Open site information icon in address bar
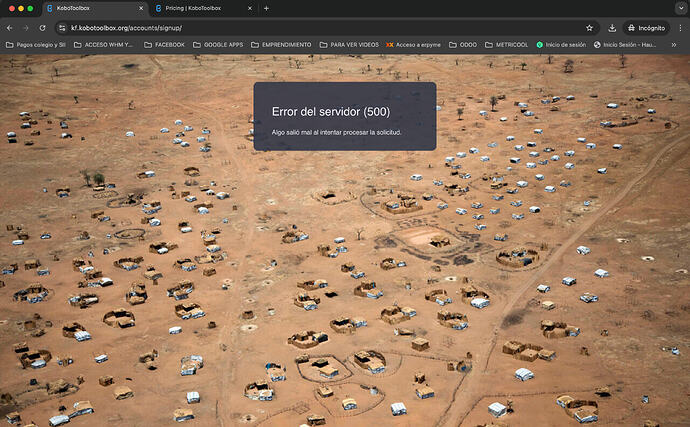 click(x=61, y=28)
